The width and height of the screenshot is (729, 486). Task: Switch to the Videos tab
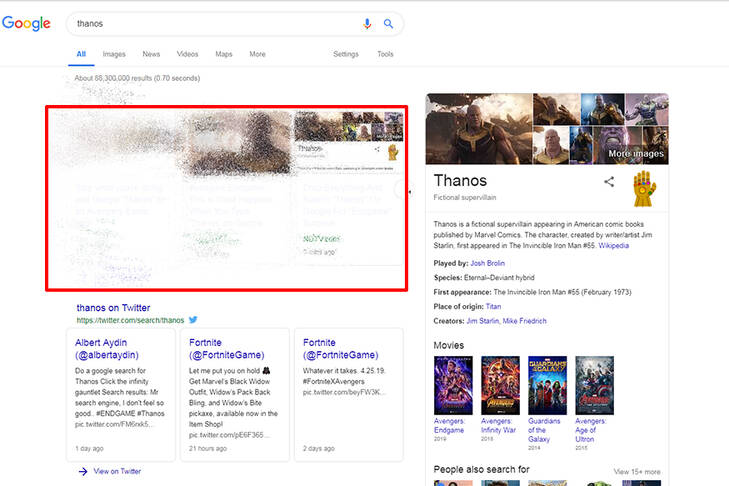coord(187,54)
